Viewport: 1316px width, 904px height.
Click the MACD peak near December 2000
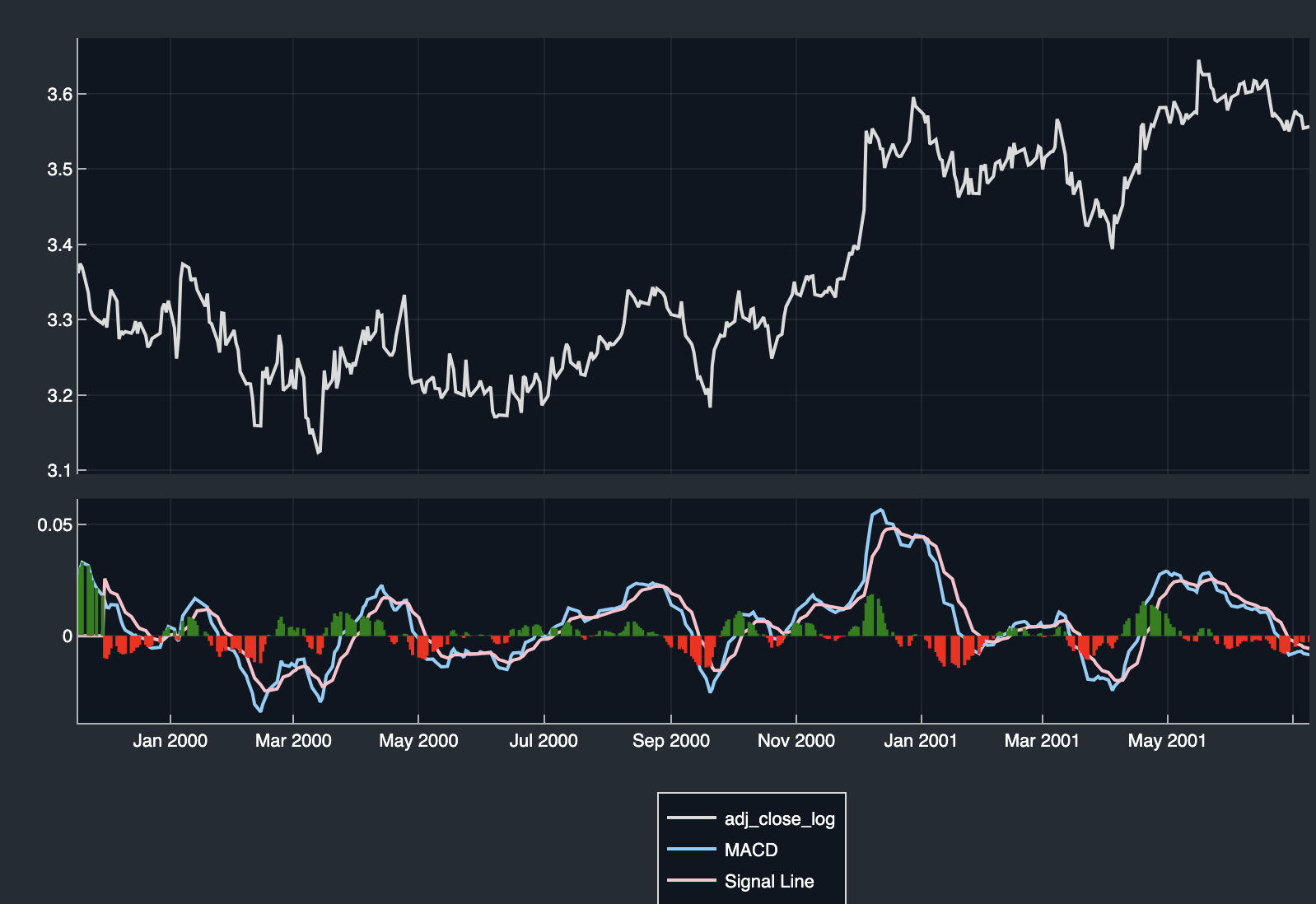point(881,510)
